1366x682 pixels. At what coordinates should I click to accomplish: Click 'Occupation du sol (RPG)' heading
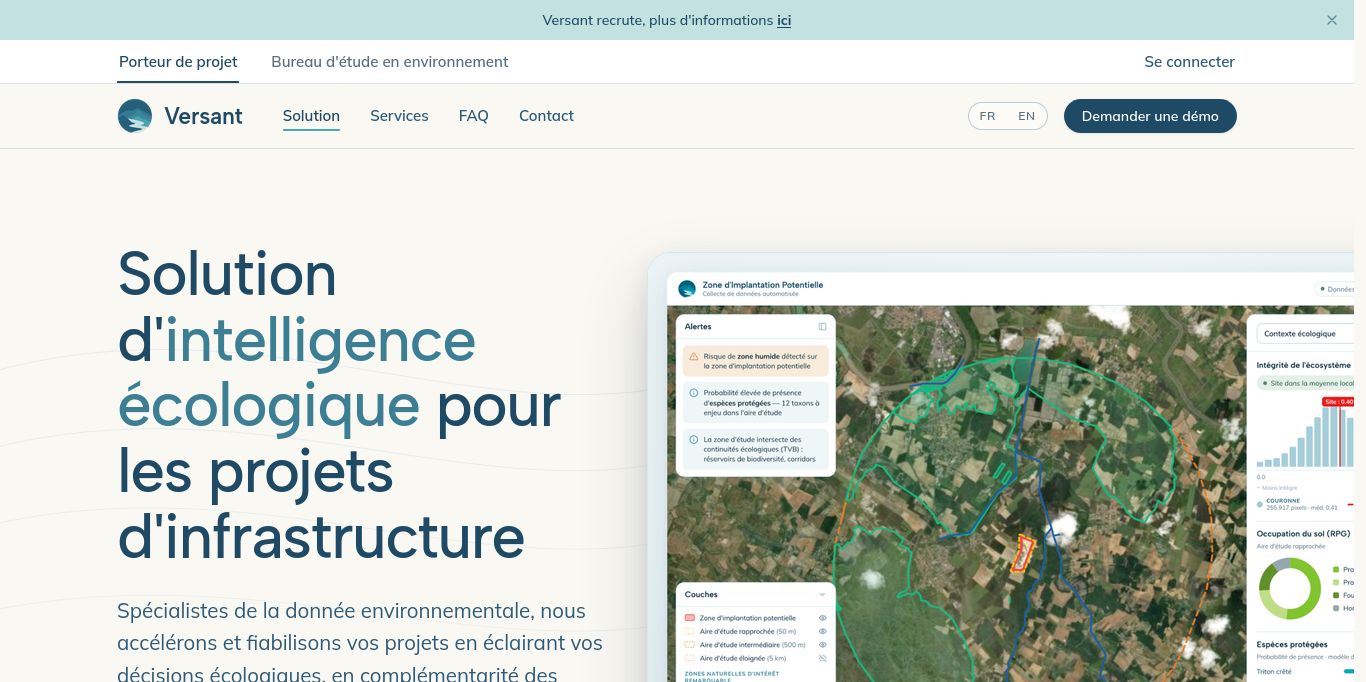[x=1303, y=534]
